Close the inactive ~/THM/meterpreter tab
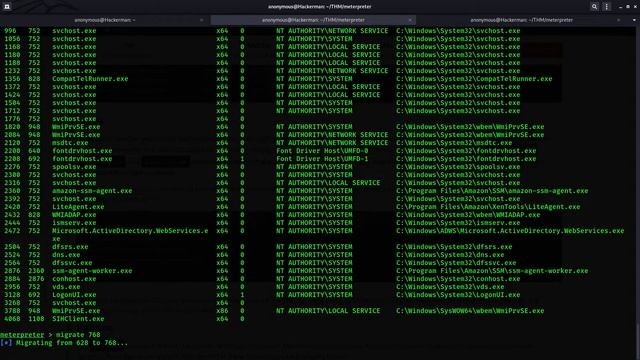 click(x=619, y=20)
